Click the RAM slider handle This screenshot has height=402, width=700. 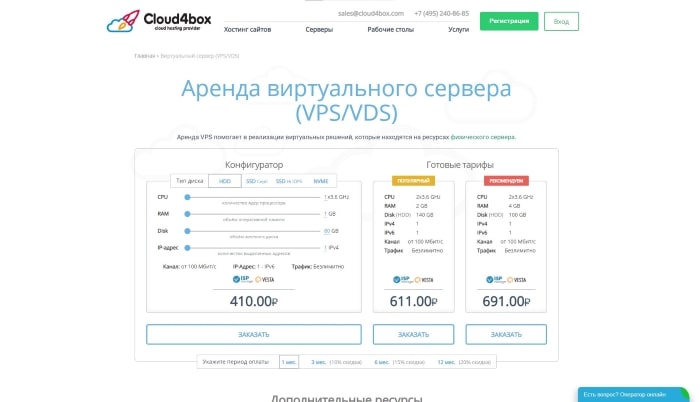(x=188, y=214)
